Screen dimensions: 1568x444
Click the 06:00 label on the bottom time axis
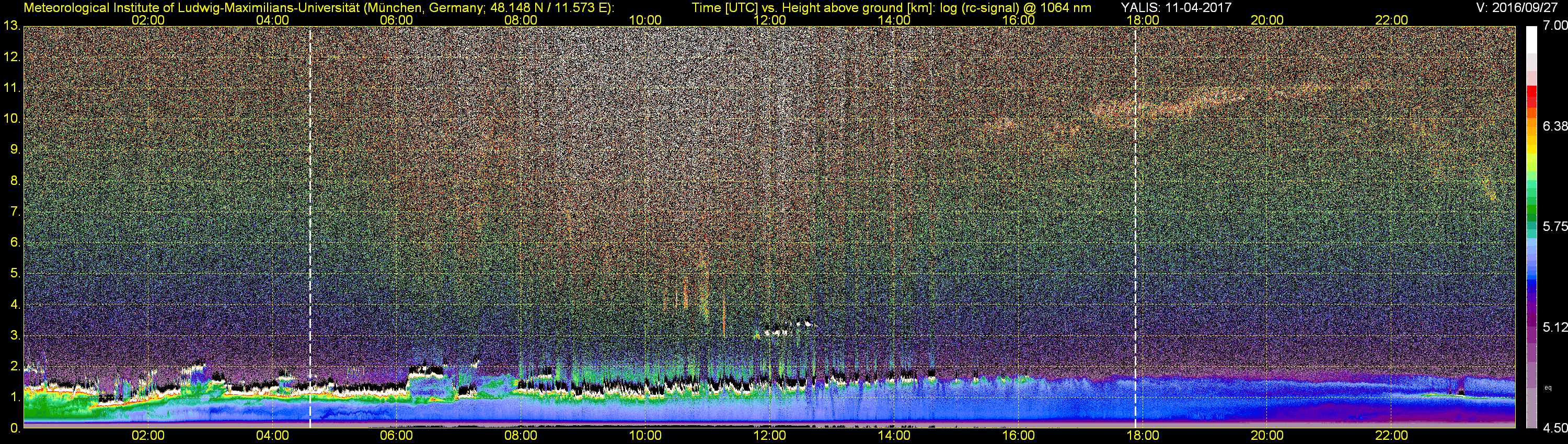(x=396, y=436)
